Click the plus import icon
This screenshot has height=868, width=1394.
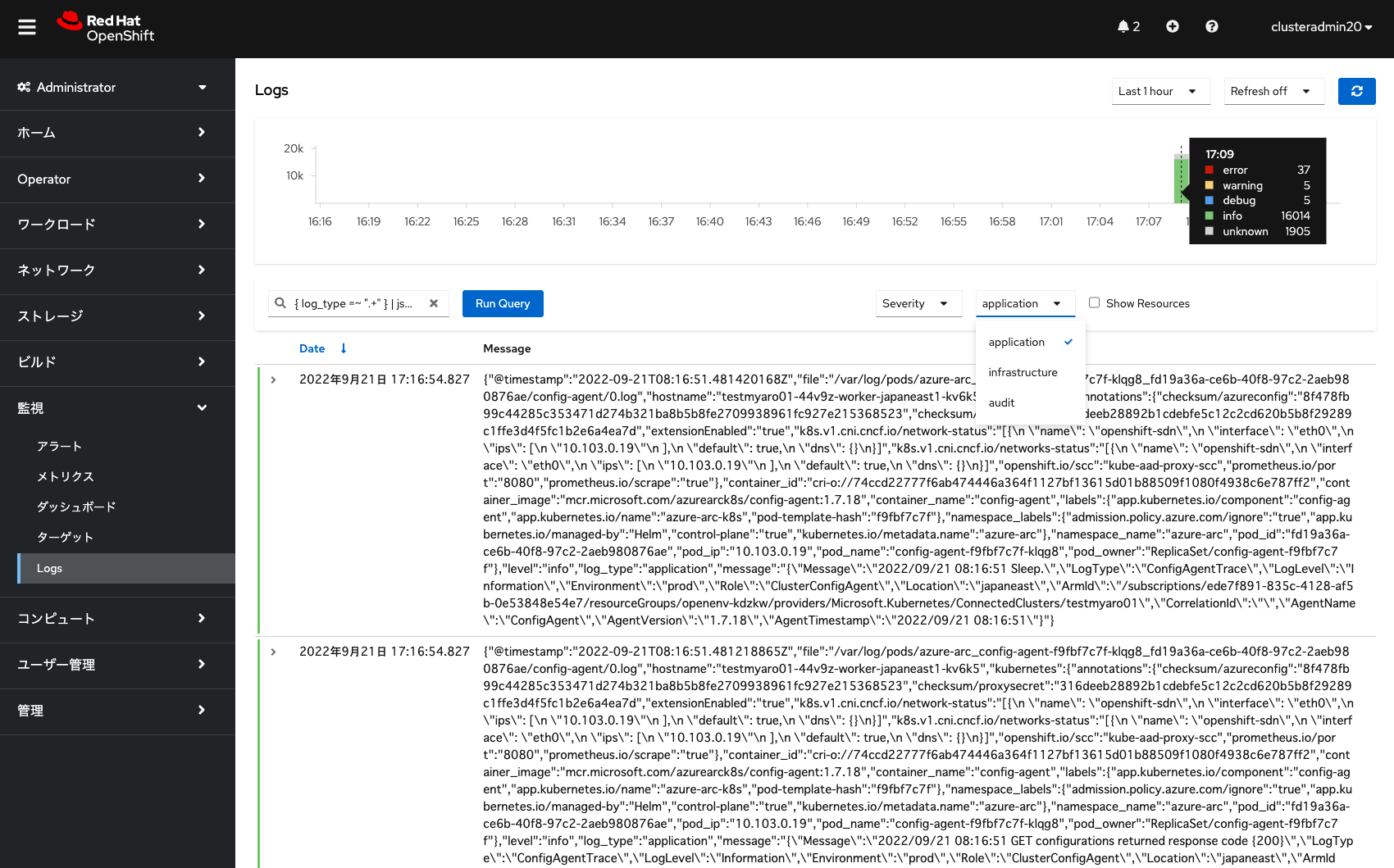(1173, 26)
